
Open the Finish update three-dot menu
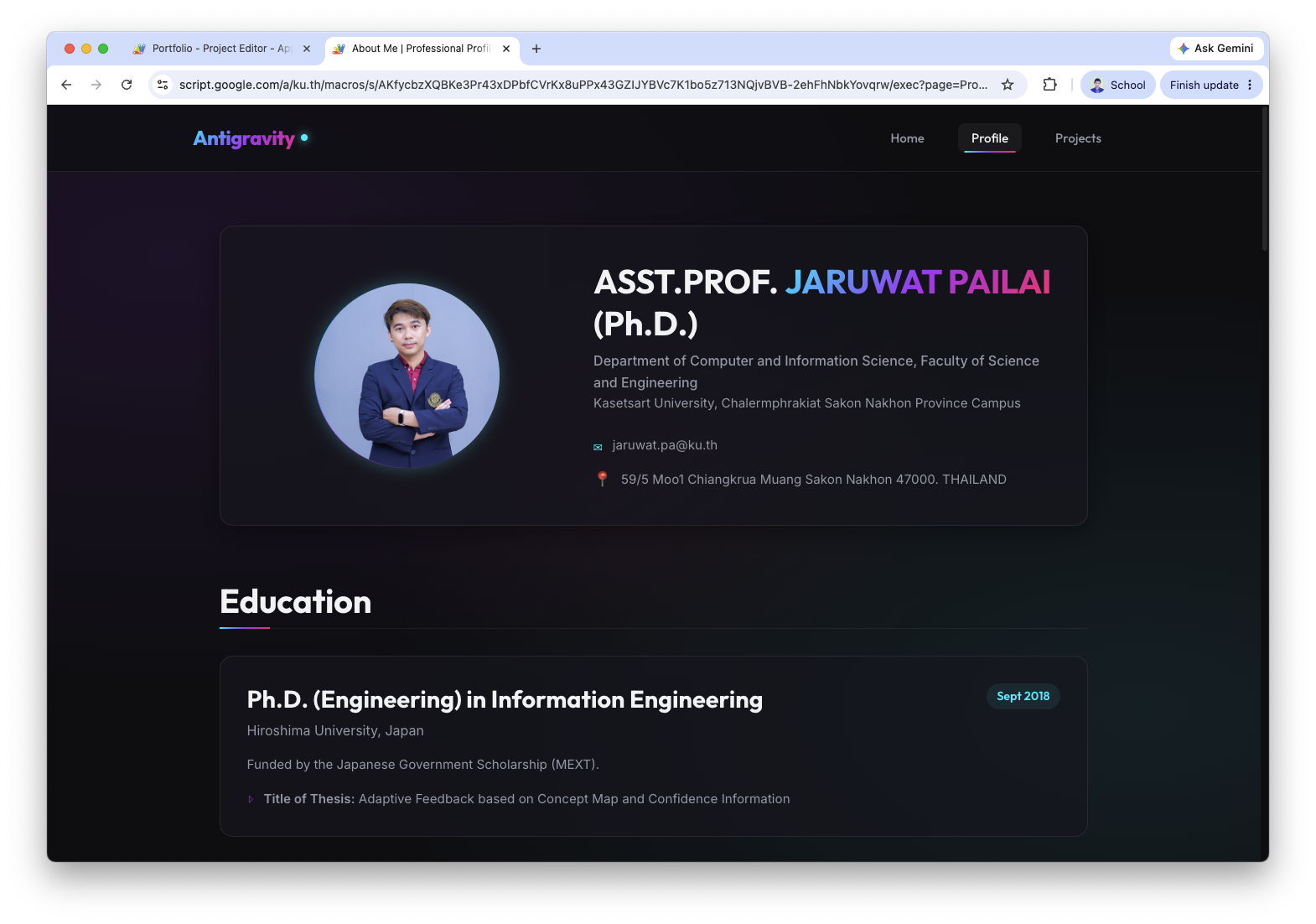click(x=1250, y=85)
